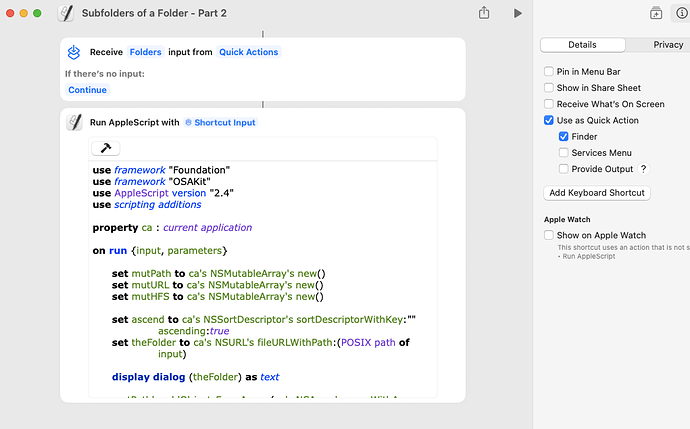Uncheck the Finder quick action option
This screenshot has height=429, width=690.
(563, 136)
